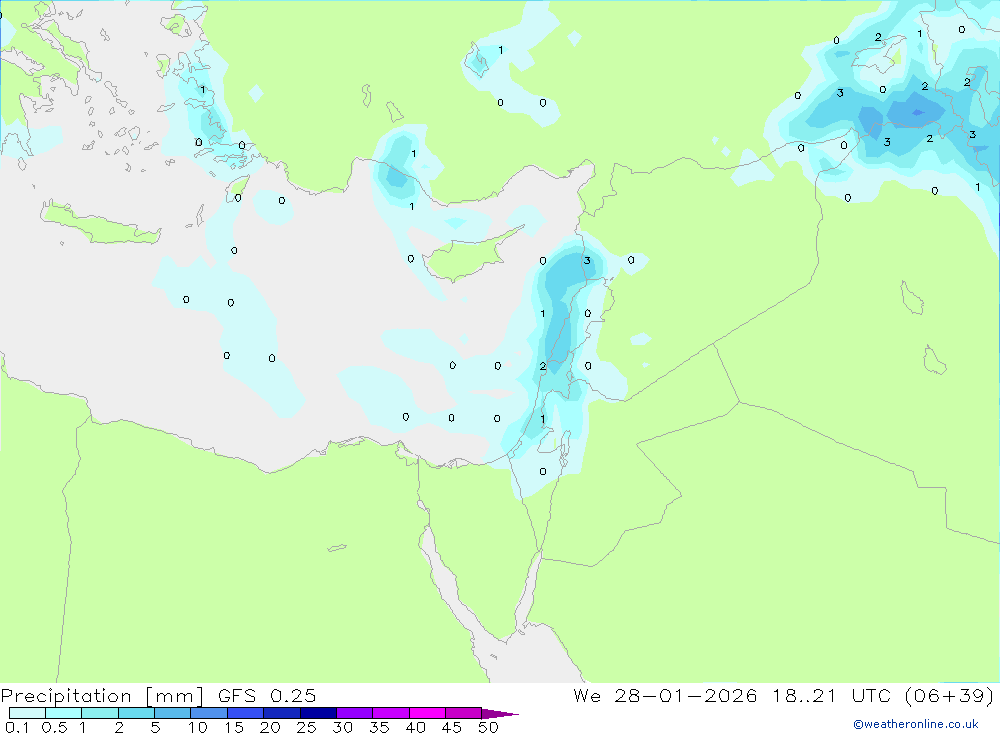The width and height of the screenshot is (1000, 733).
Task: Pick the 0.5–1 mm legend swatch
Action: pyautogui.click(x=64, y=713)
